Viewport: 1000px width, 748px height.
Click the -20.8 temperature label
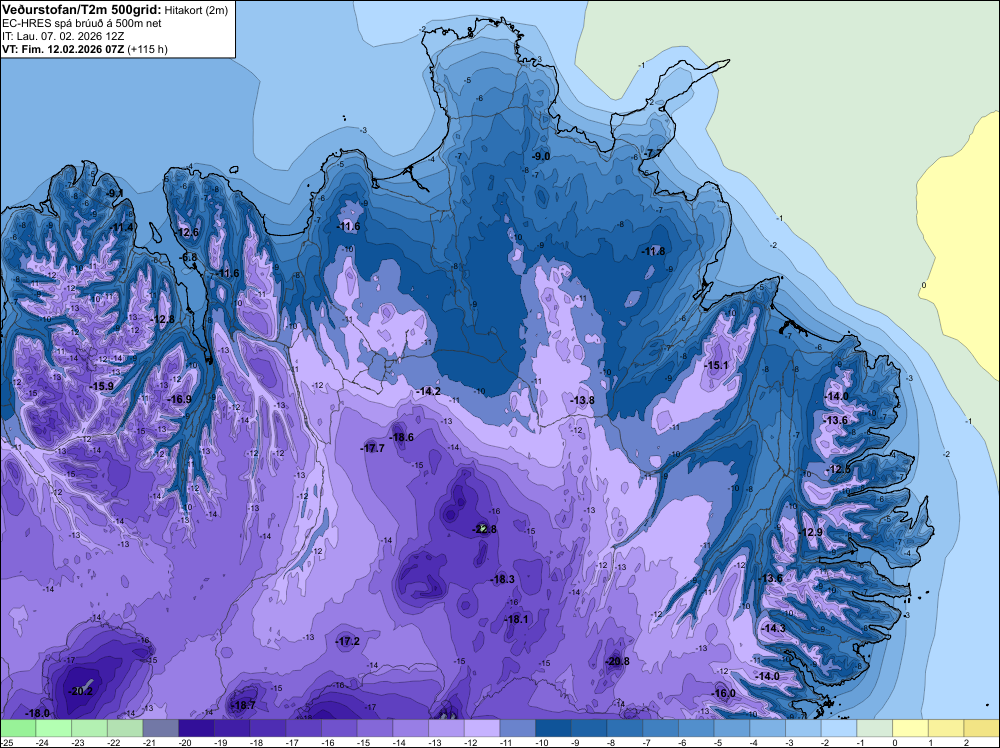[617, 661]
